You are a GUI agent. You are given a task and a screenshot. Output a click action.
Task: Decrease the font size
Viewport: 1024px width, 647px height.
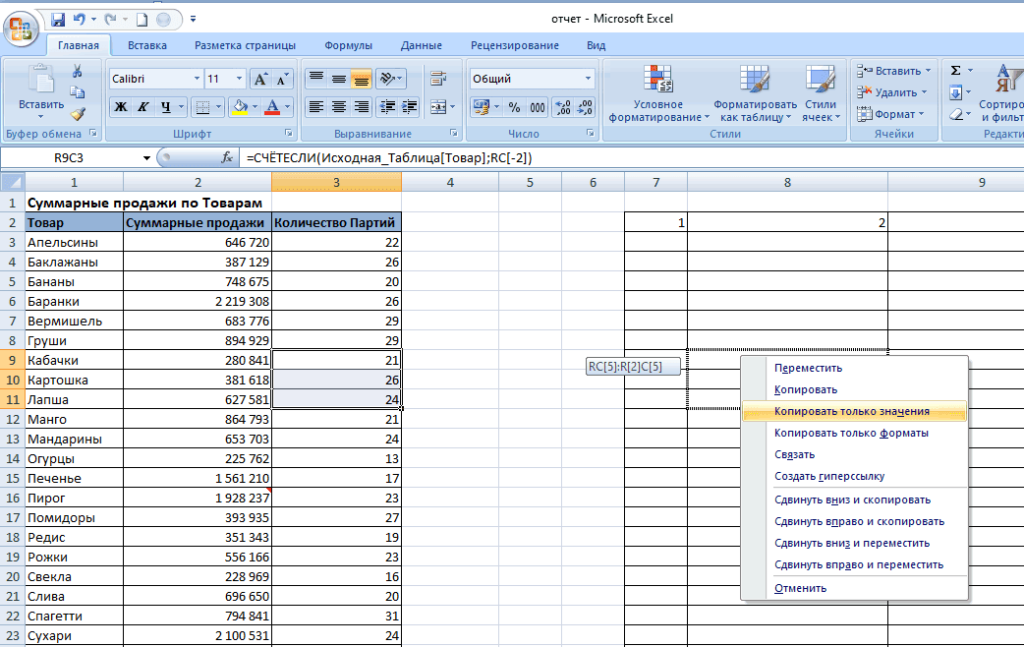(x=282, y=79)
